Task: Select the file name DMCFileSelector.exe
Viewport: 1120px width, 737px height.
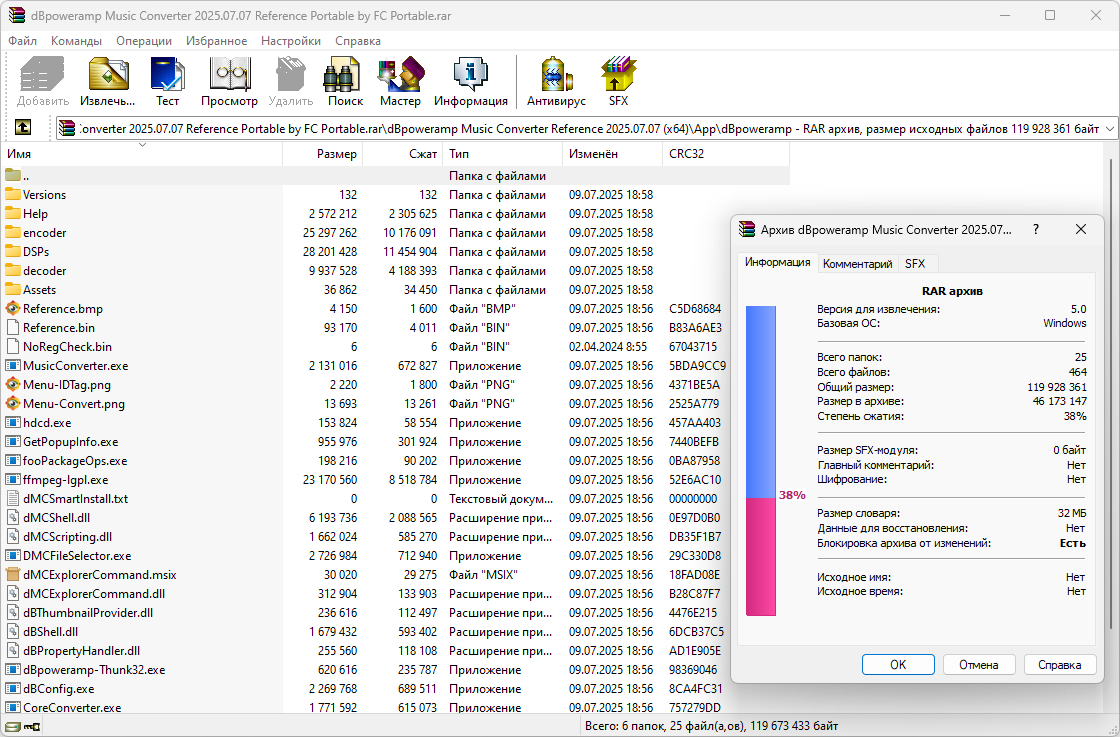Action: pos(77,556)
